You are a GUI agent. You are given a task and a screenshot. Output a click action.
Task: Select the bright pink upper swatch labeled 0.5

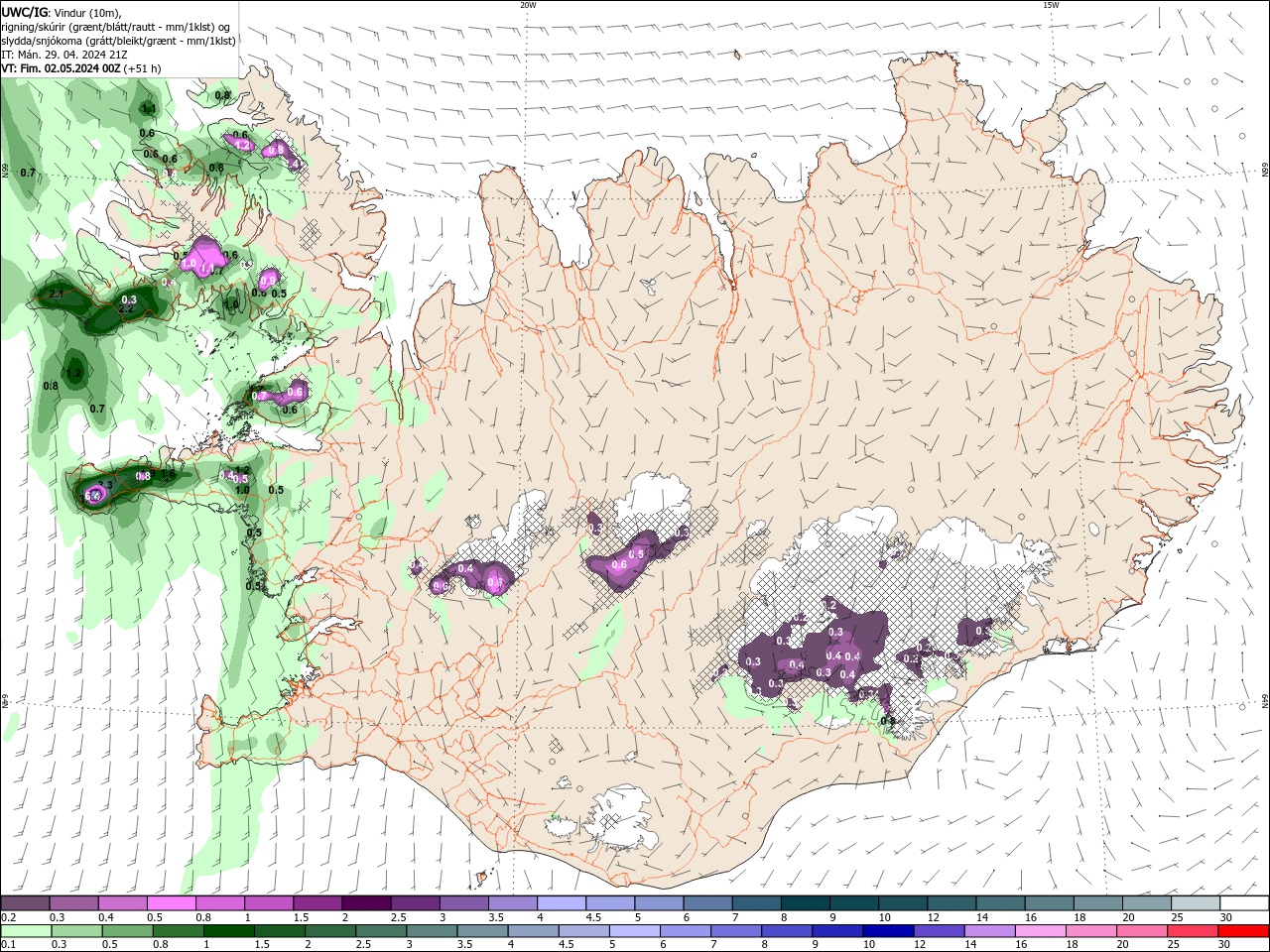tap(171, 903)
